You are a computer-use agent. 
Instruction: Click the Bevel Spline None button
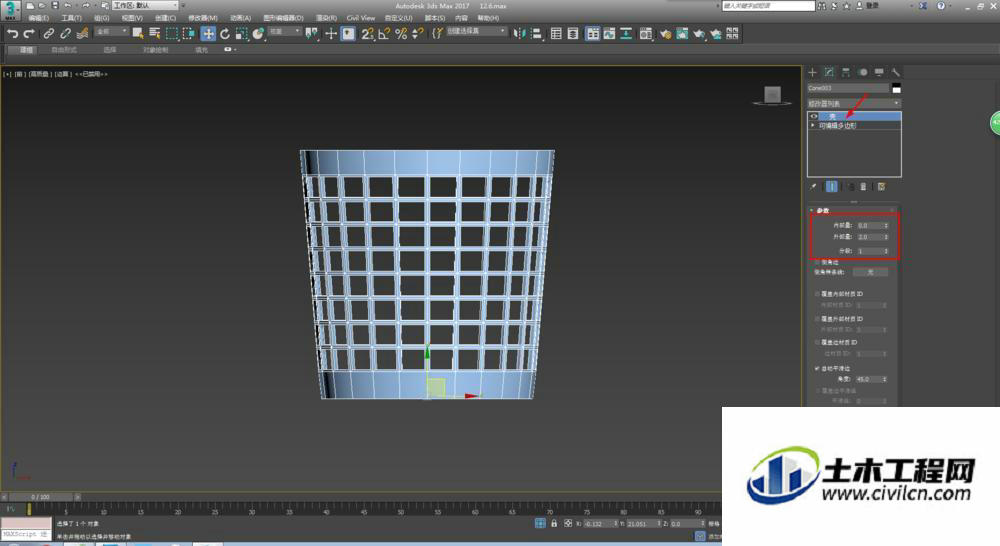[871, 272]
